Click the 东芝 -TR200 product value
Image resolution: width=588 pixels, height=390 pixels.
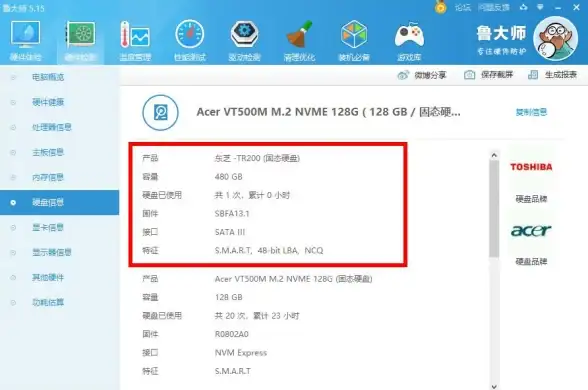[257, 158]
